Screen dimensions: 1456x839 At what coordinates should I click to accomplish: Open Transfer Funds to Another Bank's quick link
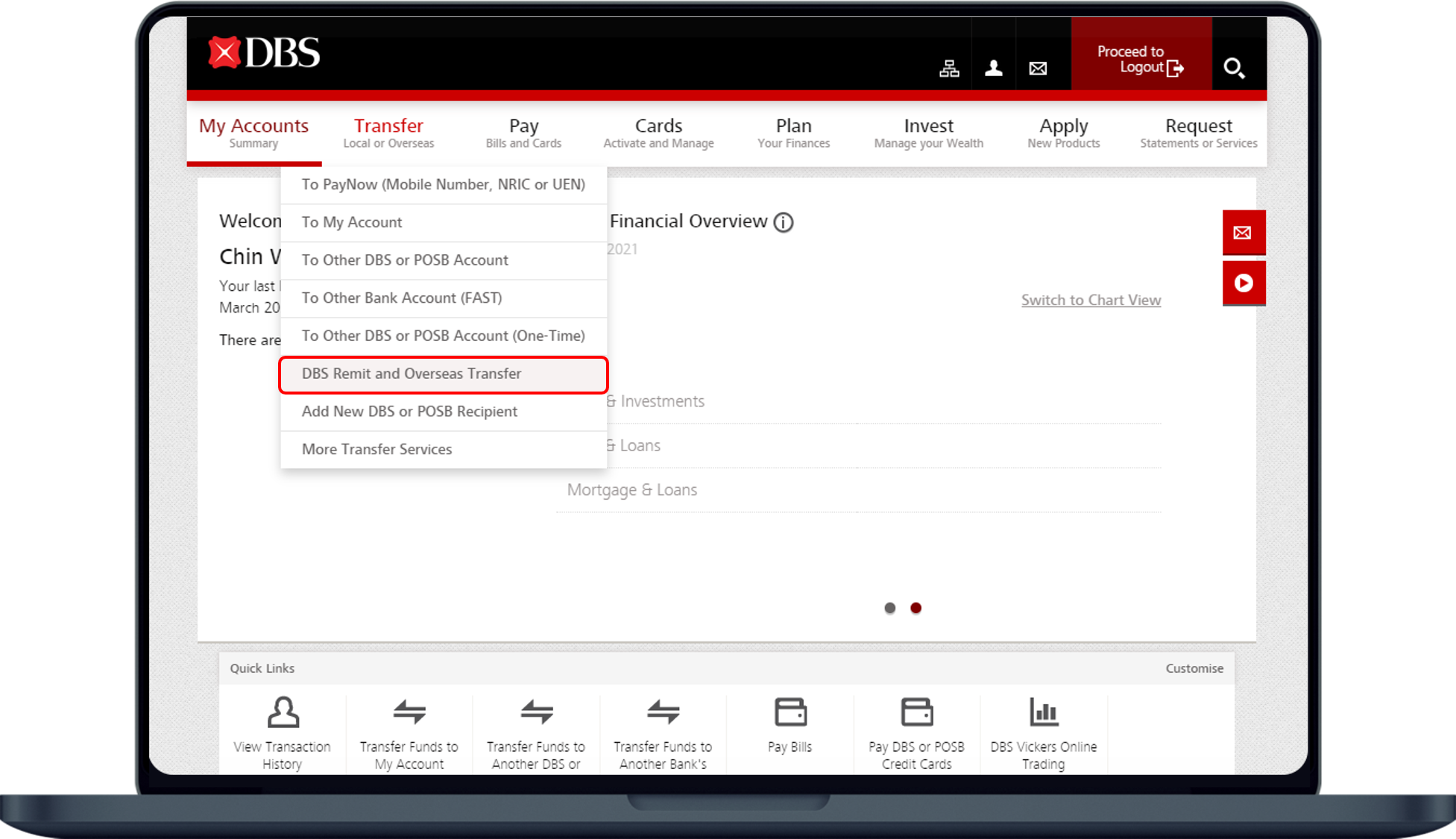pyautogui.click(x=663, y=733)
